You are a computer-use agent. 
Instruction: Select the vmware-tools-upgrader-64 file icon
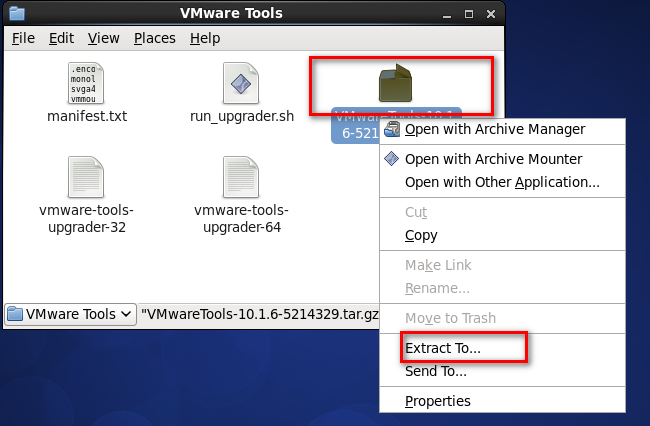click(241, 177)
